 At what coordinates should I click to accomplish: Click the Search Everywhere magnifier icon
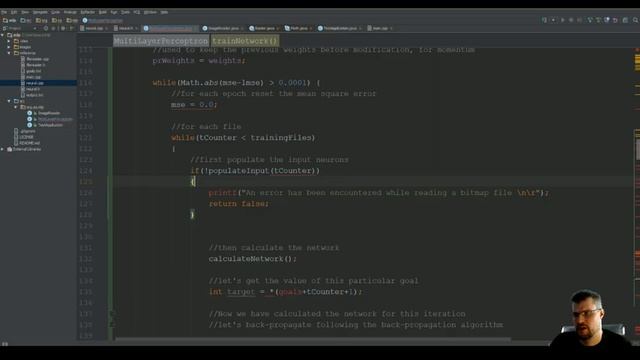pos(635,20)
